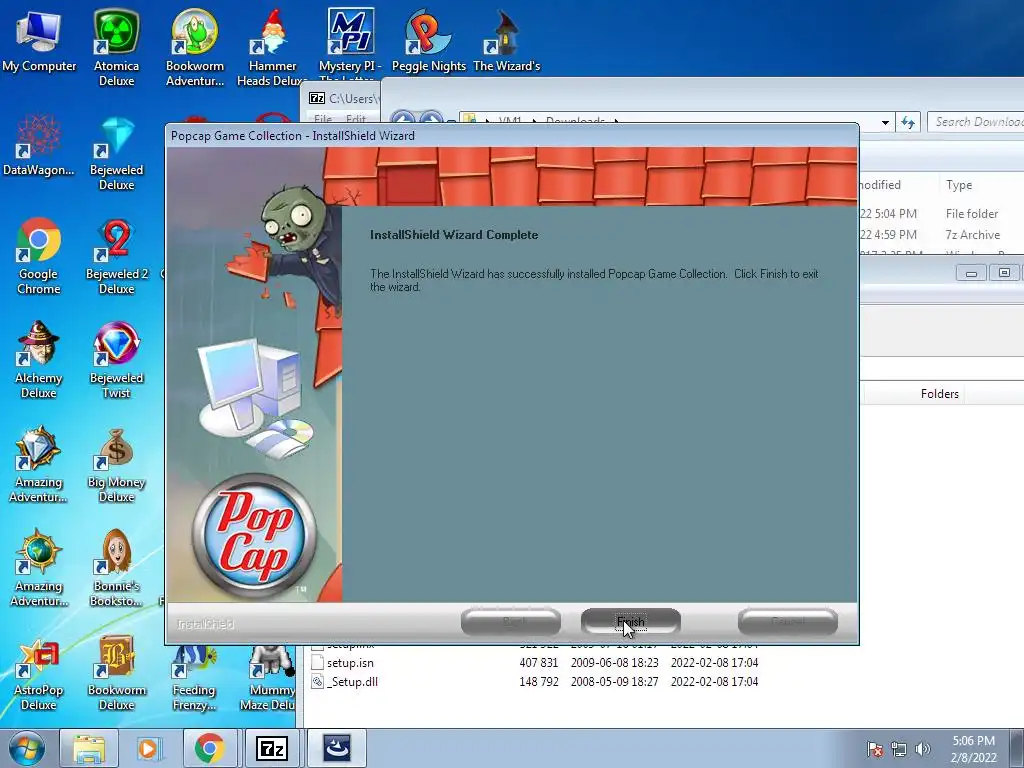Click the Search Downloads field in Explorer

[x=976, y=121]
